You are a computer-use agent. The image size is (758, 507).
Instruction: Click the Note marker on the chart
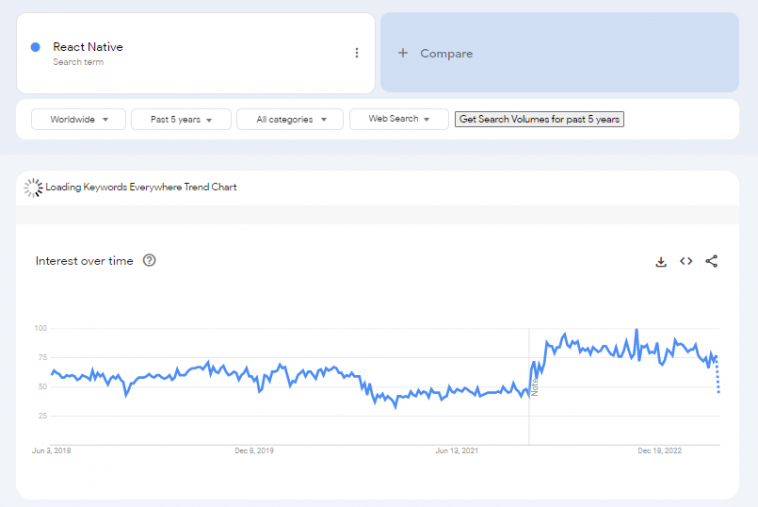[x=535, y=386]
